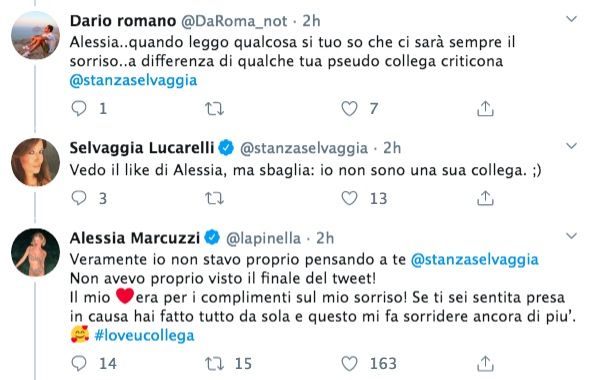Like Alessia Marcuzzi's tweet with 163 likes
Image resolution: width=593 pixels, height=380 pixels.
point(349,363)
